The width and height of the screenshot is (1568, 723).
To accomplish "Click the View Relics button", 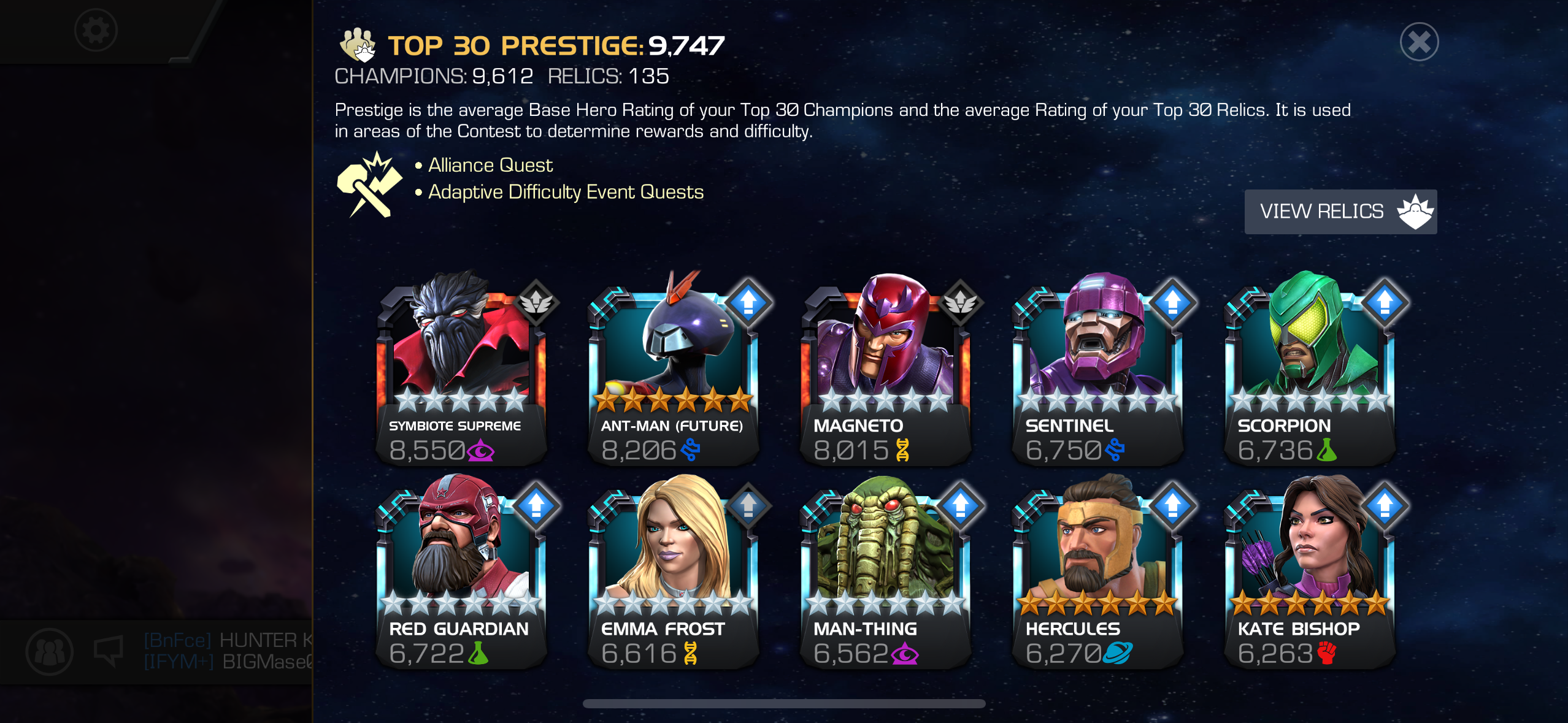I will click(1340, 212).
